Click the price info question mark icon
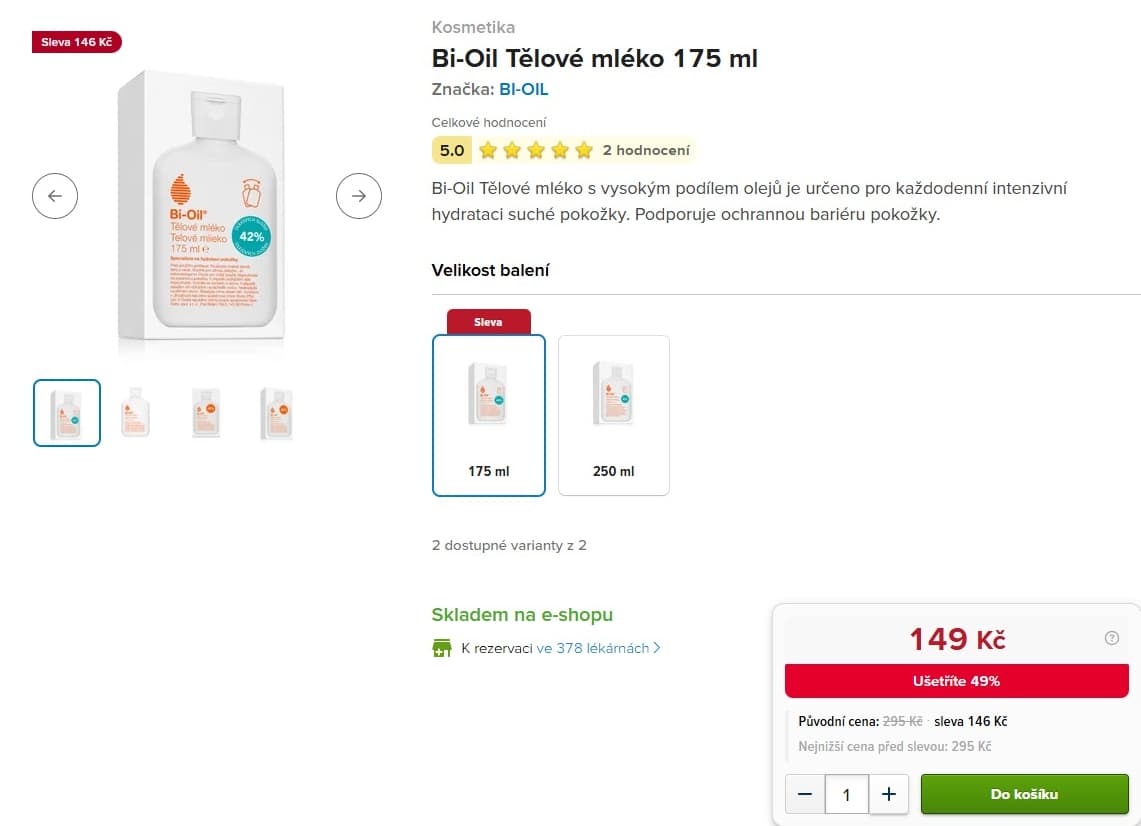Image resolution: width=1141 pixels, height=826 pixels. coord(1111,638)
